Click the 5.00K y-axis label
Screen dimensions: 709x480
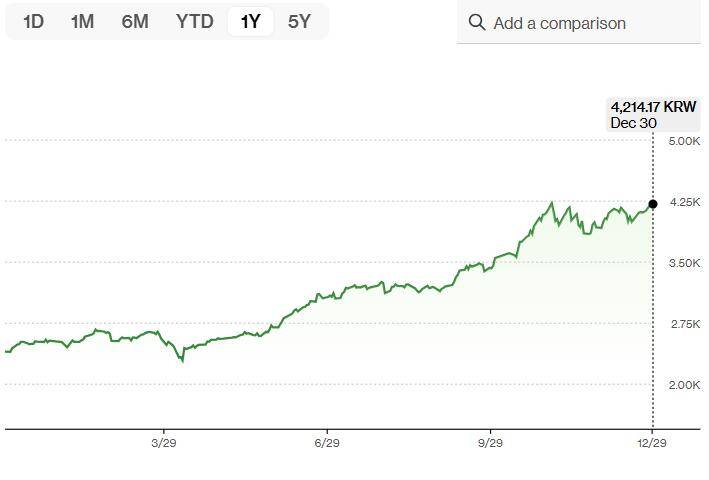click(684, 141)
